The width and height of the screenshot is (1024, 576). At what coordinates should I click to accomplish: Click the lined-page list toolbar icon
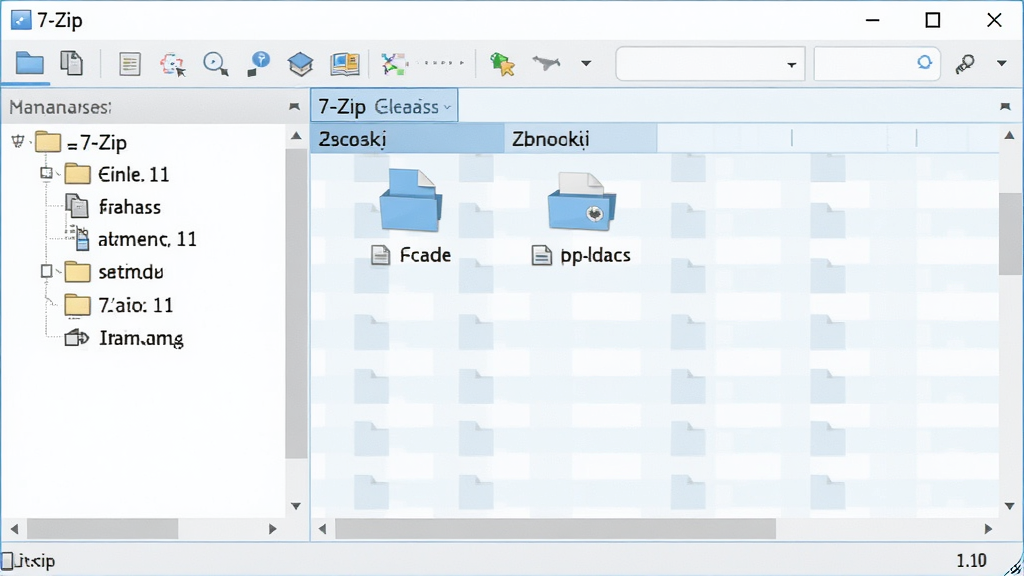tap(129, 64)
